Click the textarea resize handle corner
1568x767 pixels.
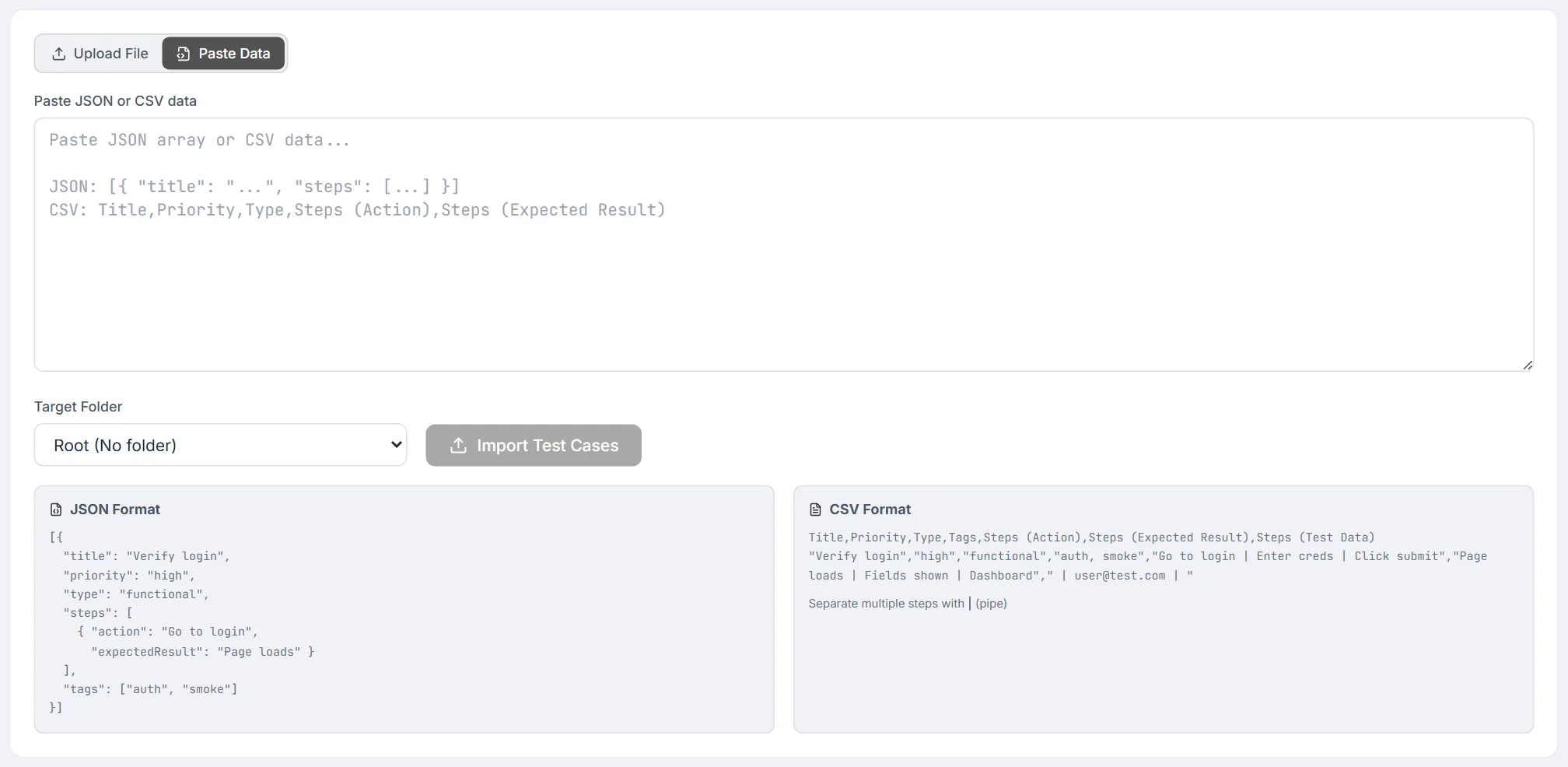1528,365
